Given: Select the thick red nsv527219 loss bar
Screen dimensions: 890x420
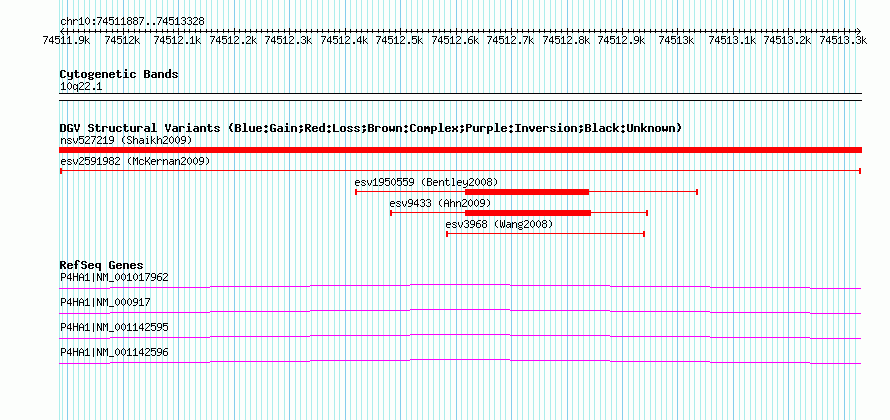Looking at the screenshot, I should click(x=460, y=150).
